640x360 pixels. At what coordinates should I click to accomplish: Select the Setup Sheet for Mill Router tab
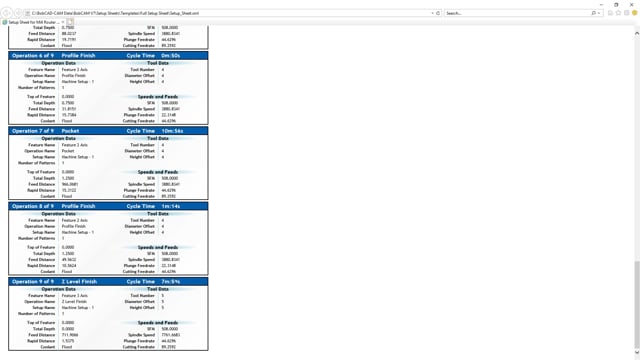tap(32, 22)
